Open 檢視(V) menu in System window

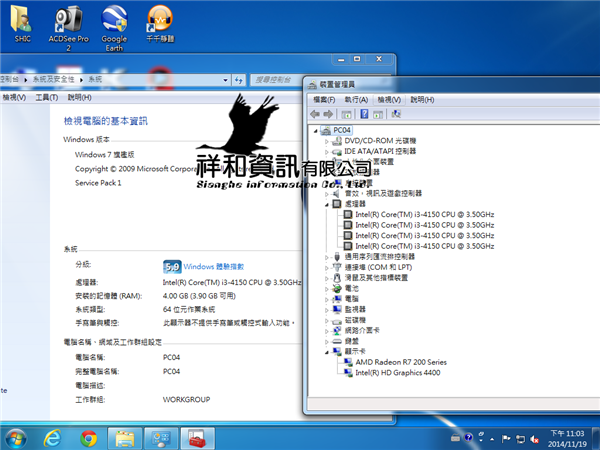click(14, 98)
